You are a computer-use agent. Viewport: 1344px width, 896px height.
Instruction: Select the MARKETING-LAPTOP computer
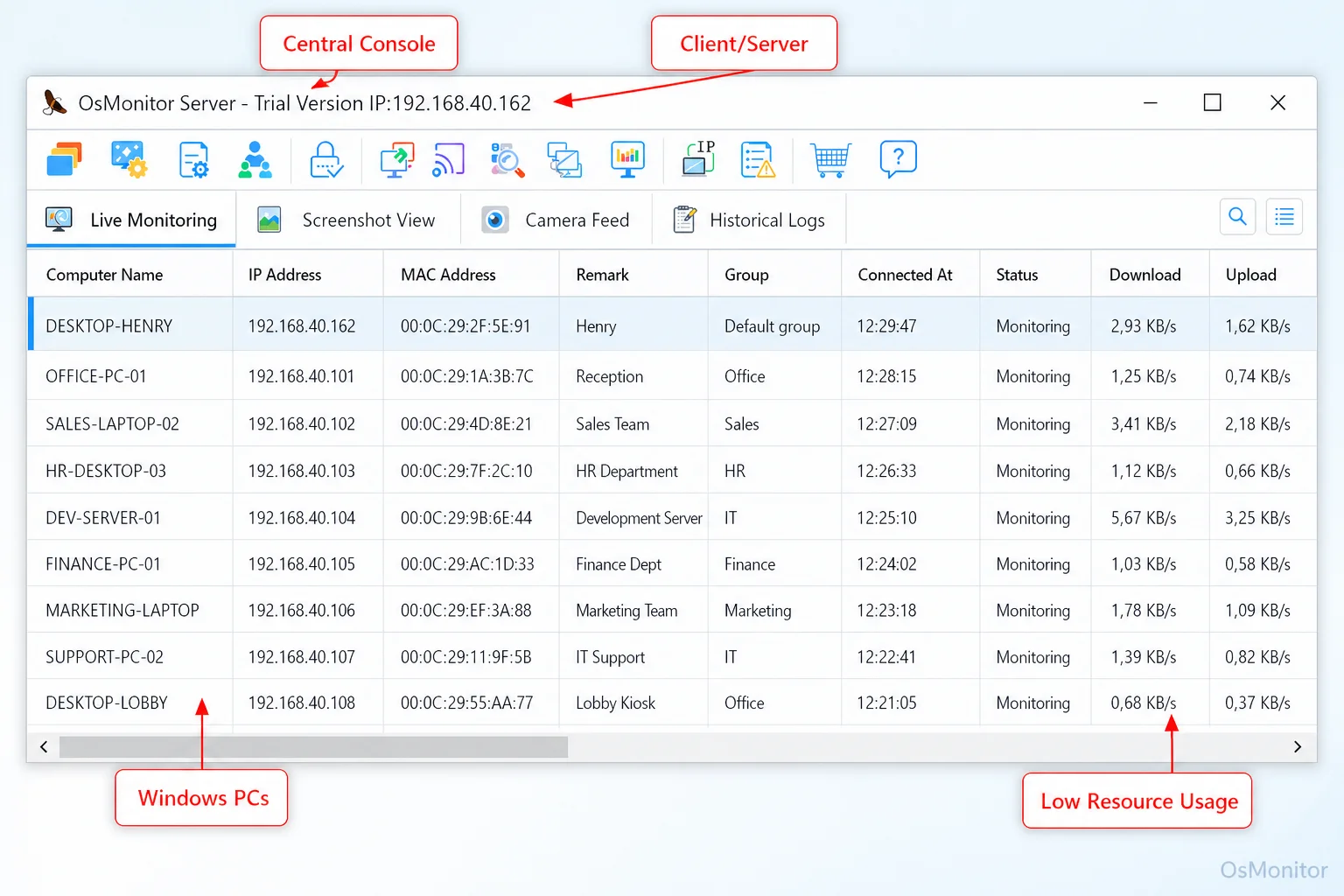[122, 611]
